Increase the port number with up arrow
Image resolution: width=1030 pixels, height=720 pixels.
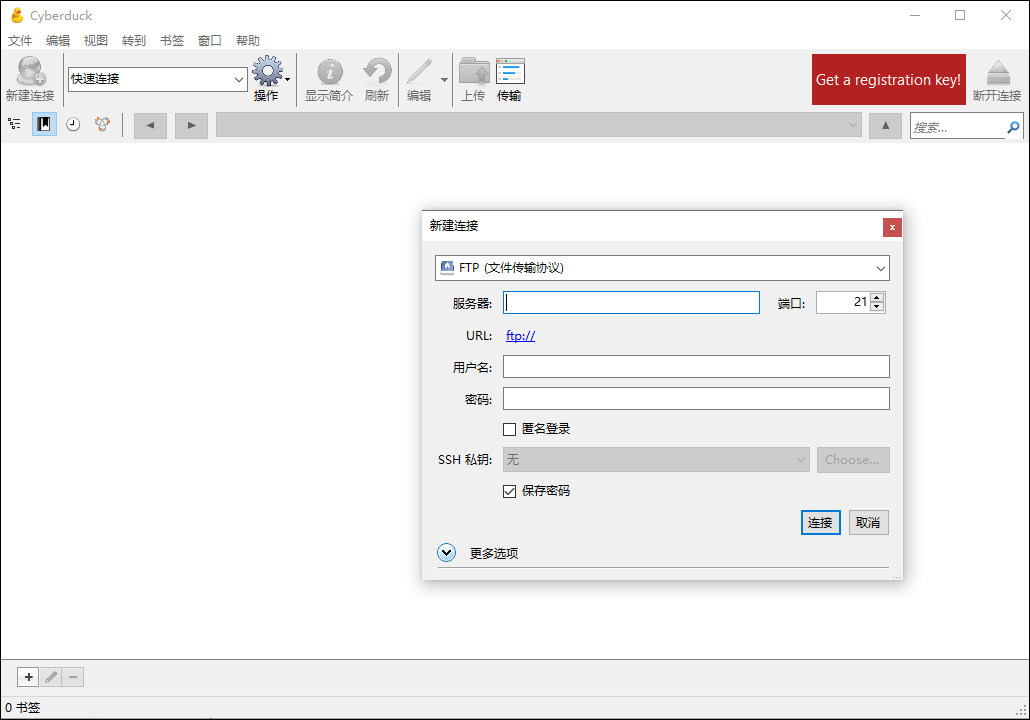pyautogui.click(x=877, y=297)
